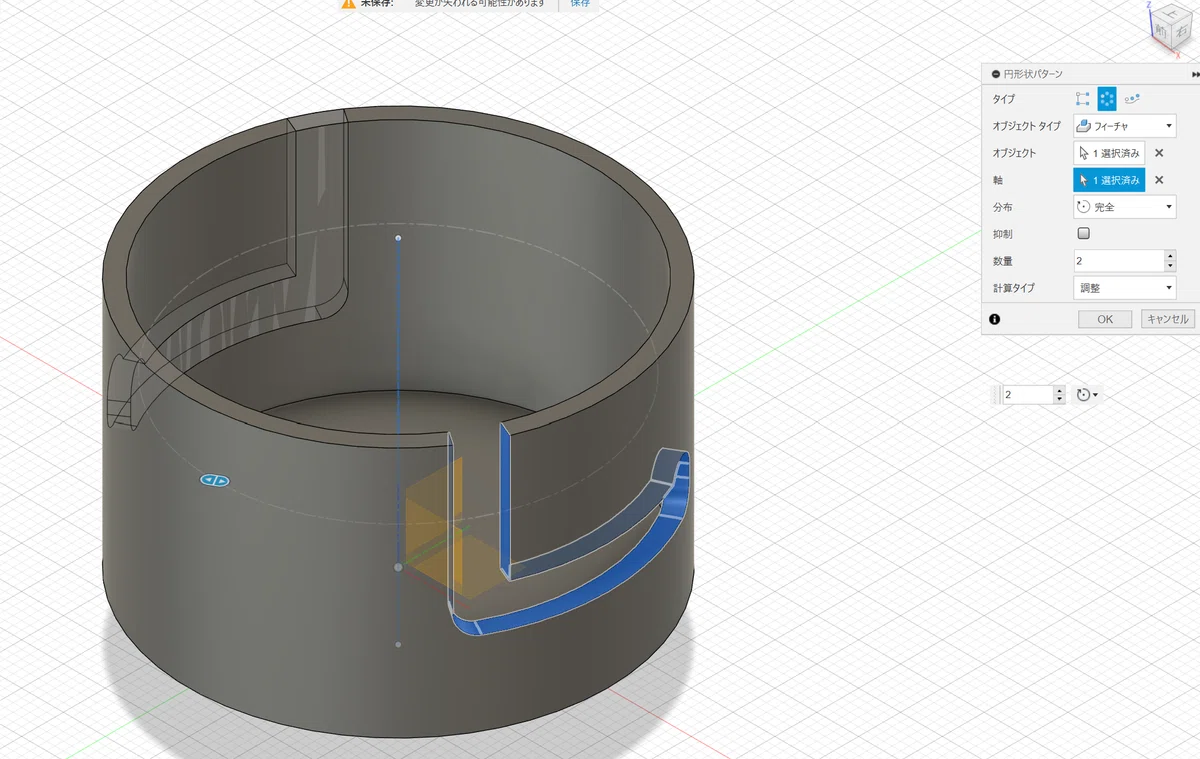The width and height of the screenshot is (1200, 759).
Task: Increase 数量 with the dialog up arrow
Action: coord(1170,256)
